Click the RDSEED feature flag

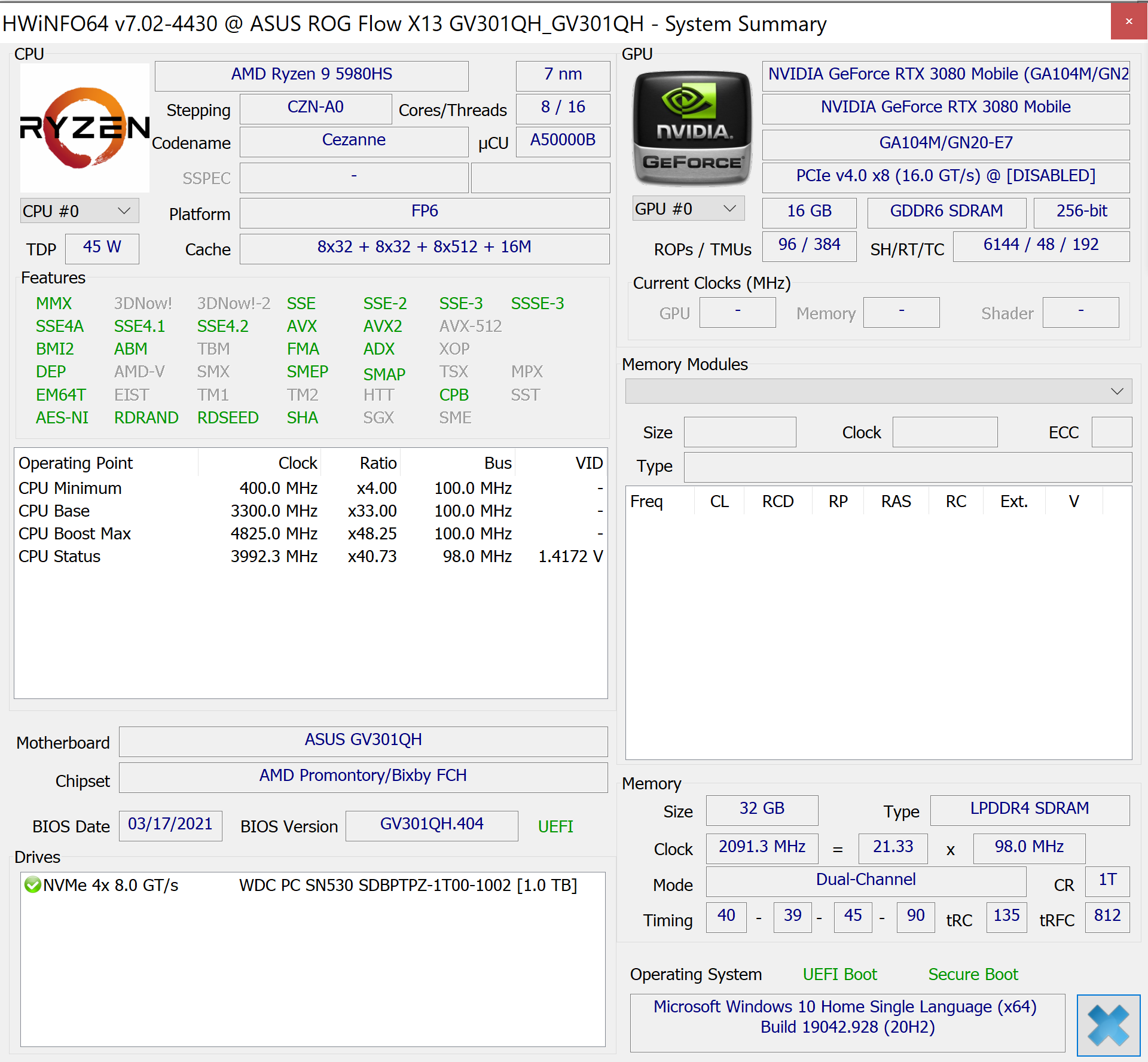(x=228, y=417)
